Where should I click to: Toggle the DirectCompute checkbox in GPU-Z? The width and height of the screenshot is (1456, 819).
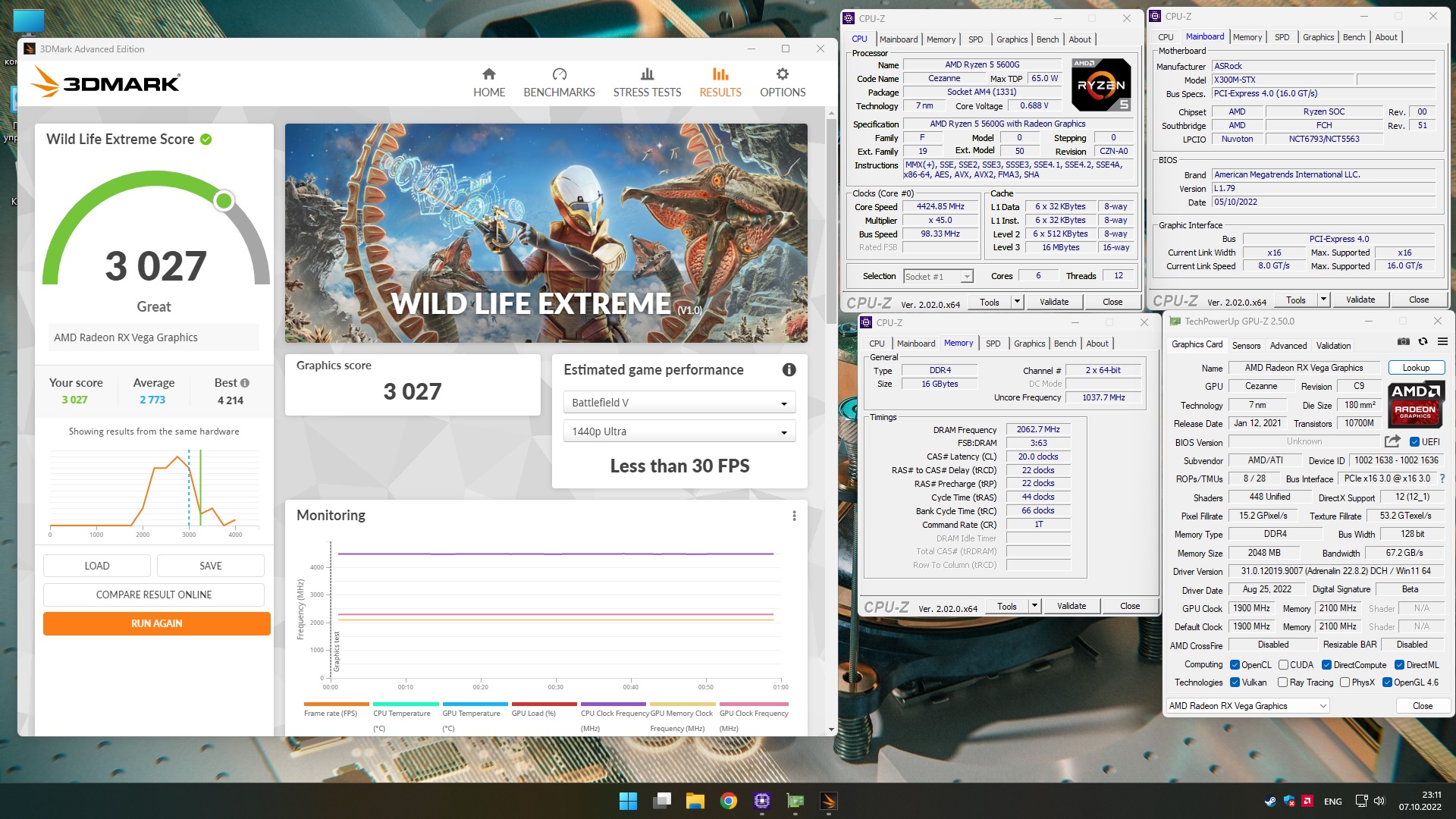[x=1326, y=665]
